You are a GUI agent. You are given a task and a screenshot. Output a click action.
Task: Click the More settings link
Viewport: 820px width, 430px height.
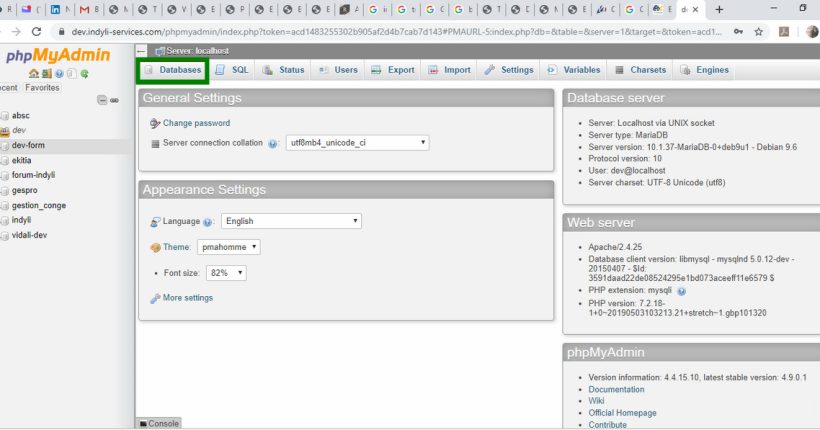[x=188, y=298]
